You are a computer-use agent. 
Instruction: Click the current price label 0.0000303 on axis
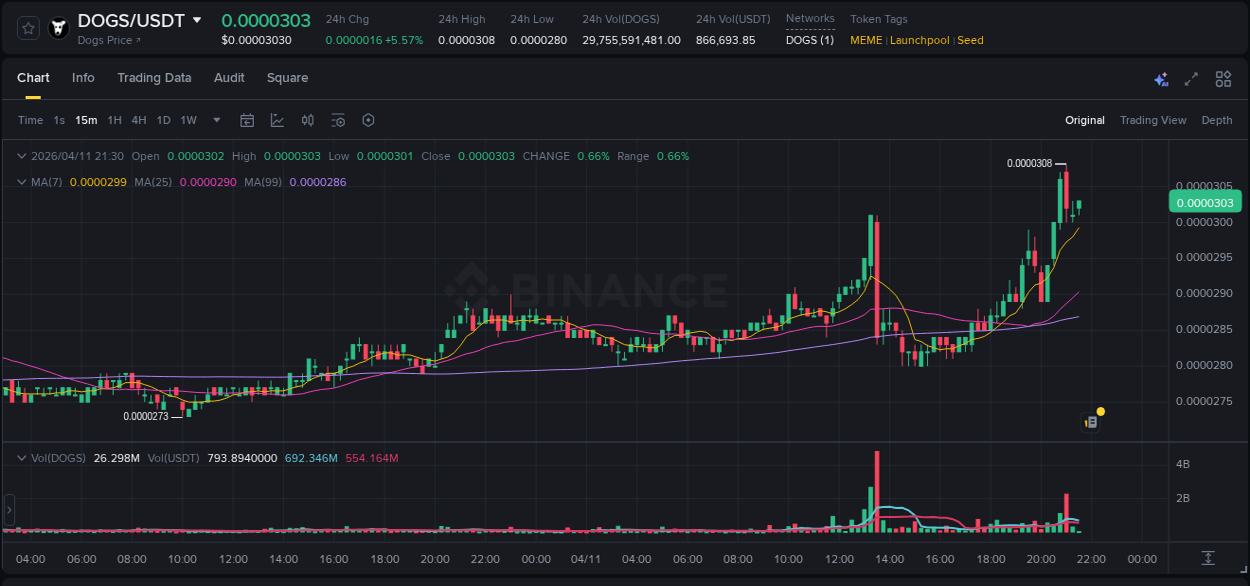[x=1205, y=202]
